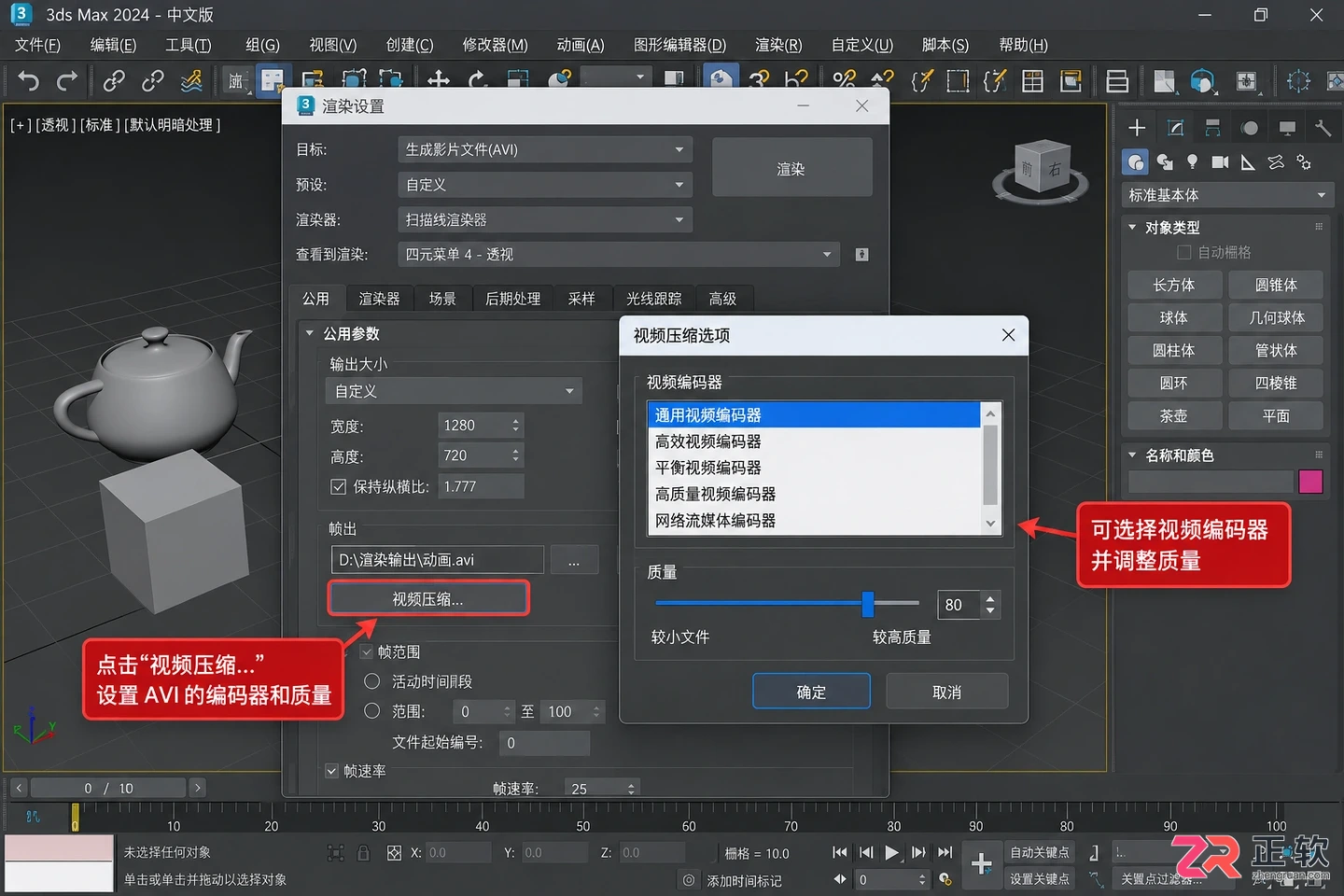Select the Unlink selection icon
Screen dimensions: 1344x896
153,81
